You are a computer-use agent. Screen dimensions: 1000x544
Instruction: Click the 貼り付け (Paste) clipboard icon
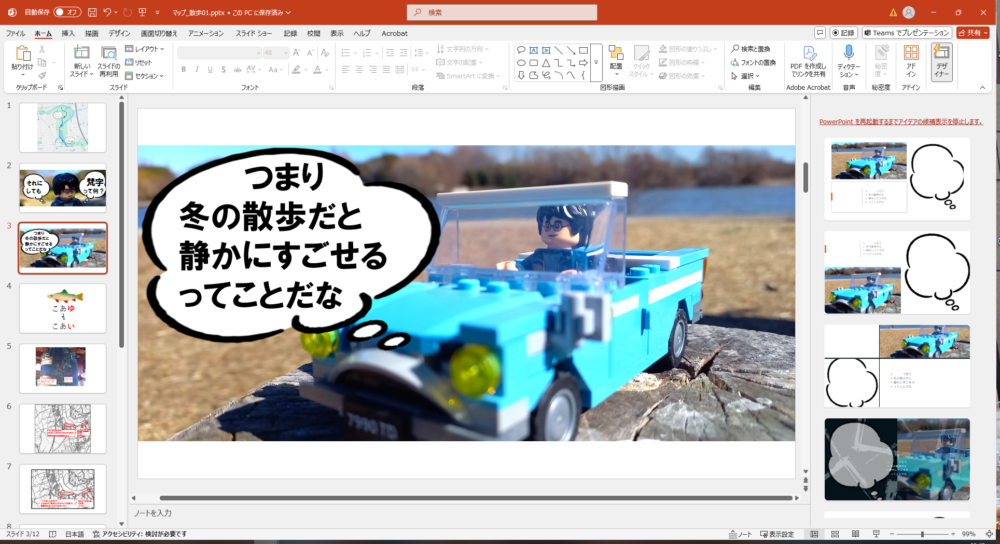[x=21, y=56]
